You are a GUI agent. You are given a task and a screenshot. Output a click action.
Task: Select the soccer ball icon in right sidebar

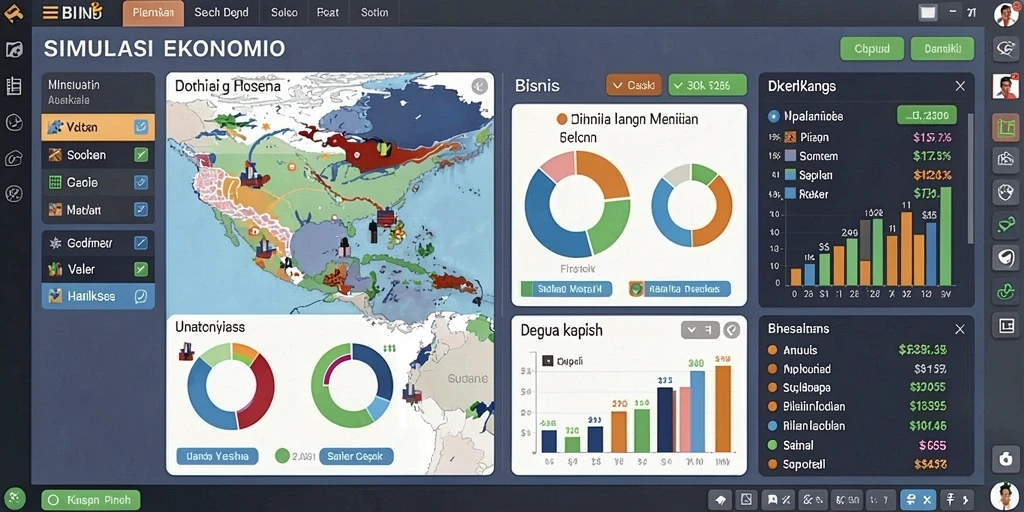1006,192
